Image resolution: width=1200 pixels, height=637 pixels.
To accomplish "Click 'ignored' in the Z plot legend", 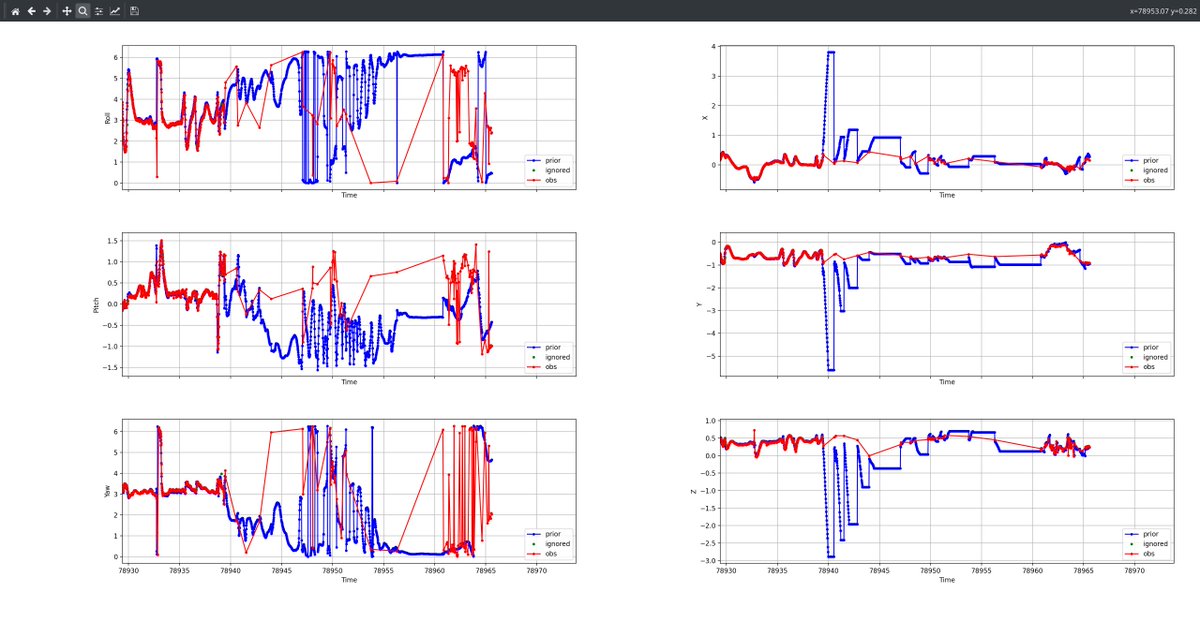I will click(1155, 544).
